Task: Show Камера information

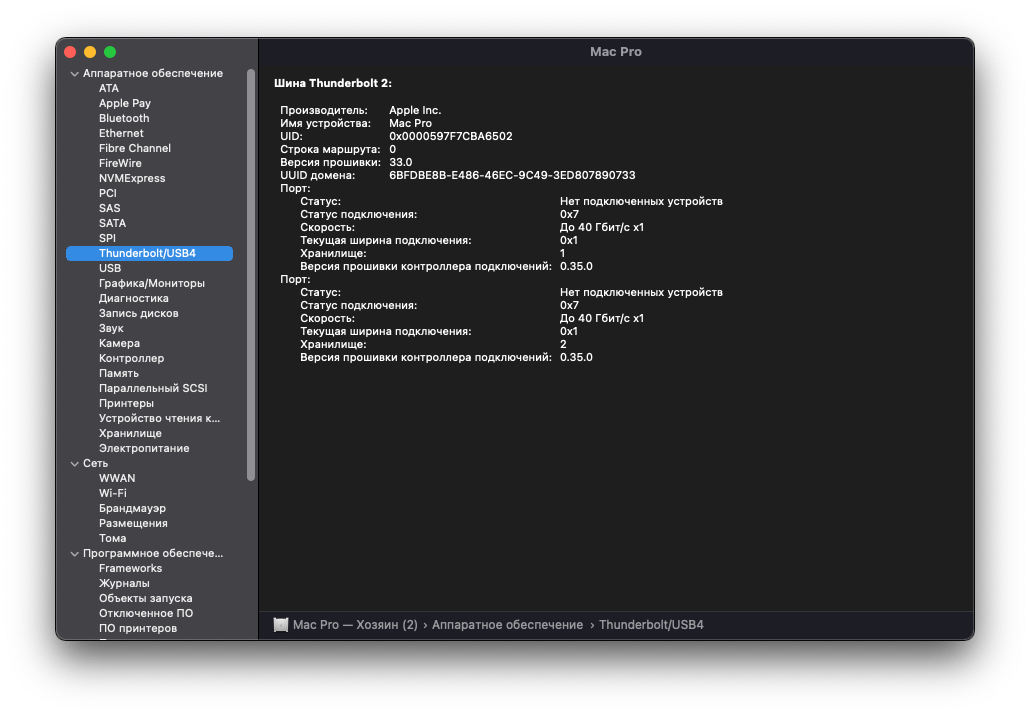Action: click(x=119, y=344)
